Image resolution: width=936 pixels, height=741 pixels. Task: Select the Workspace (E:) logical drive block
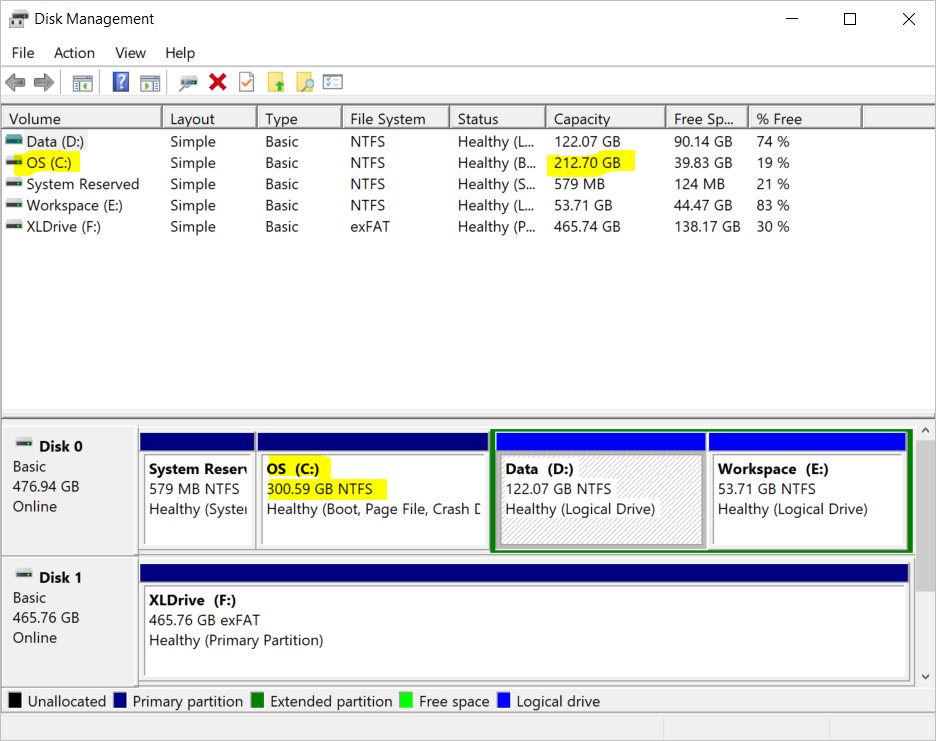point(808,490)
